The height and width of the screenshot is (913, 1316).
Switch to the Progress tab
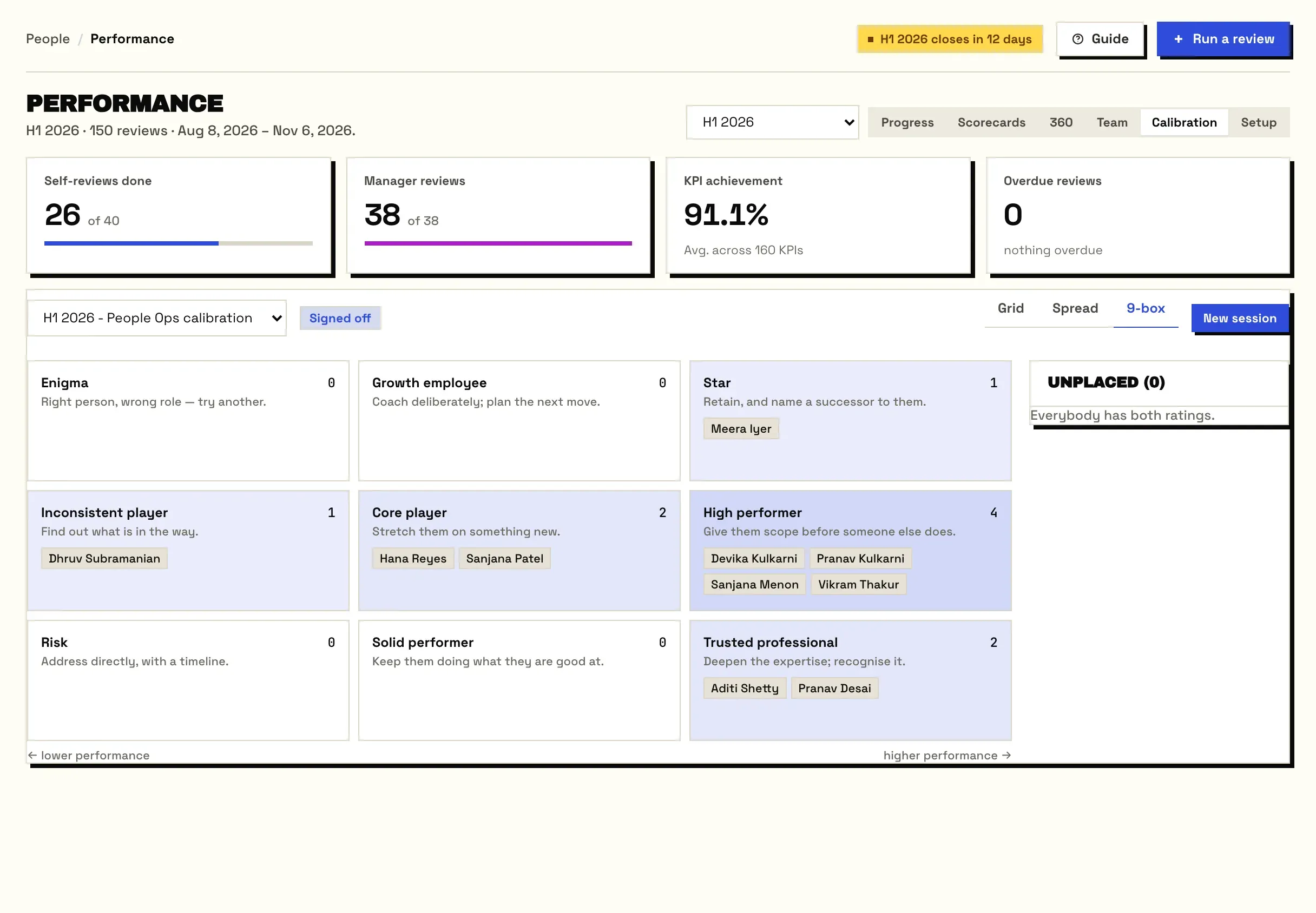907,122
